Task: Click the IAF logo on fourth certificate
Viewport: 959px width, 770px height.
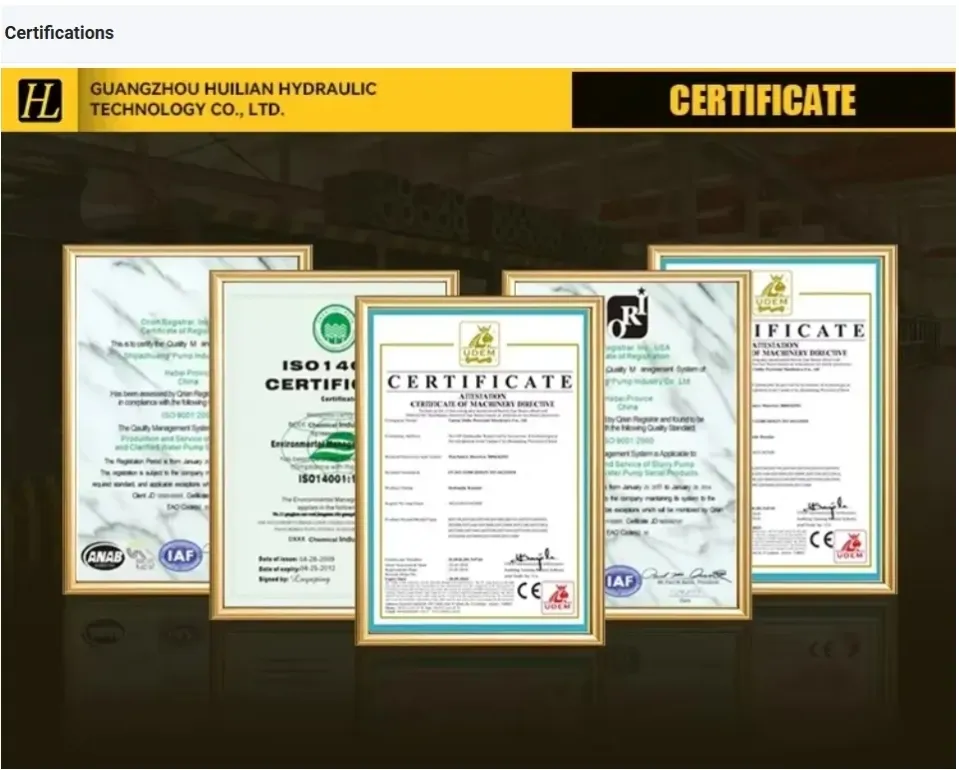Action: coord(622,580)
